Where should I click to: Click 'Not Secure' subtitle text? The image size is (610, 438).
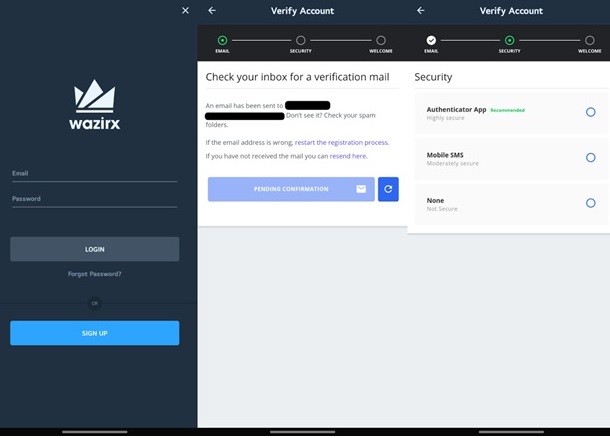click(442, 209)
